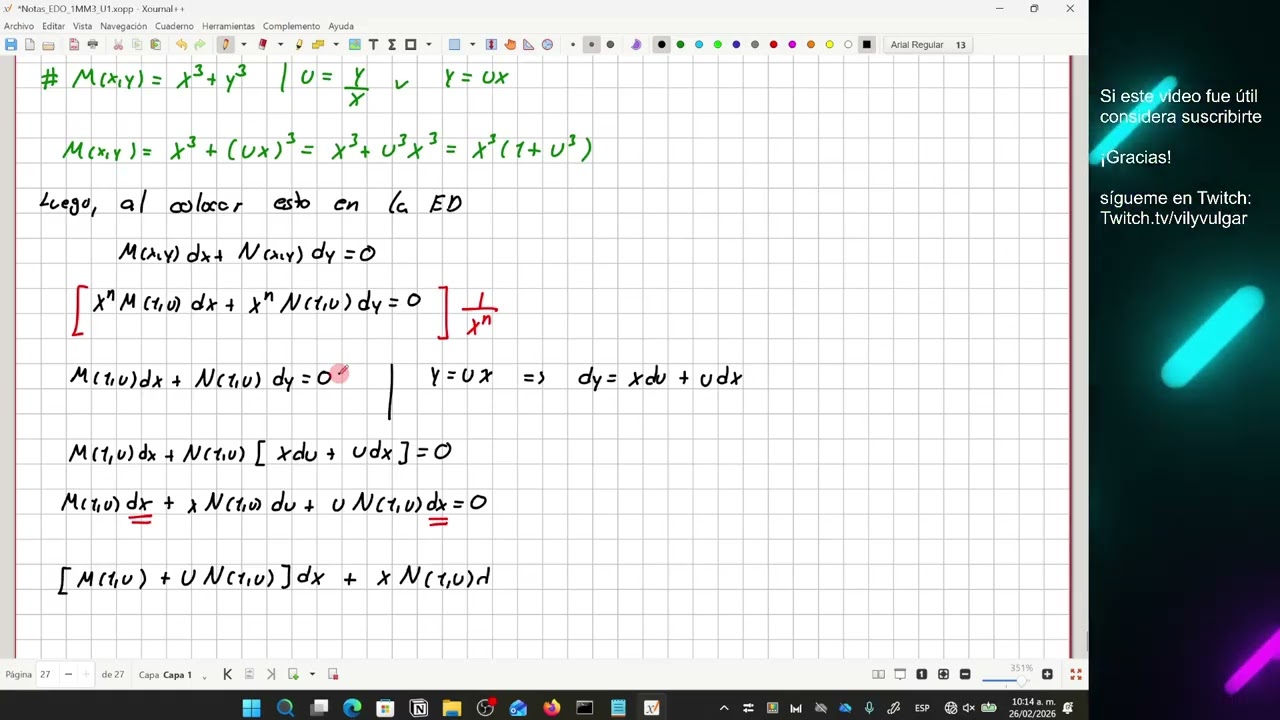Pick the magenta color swatch
The height and width of the screenshot is (720, 1280).
(792, 44)
